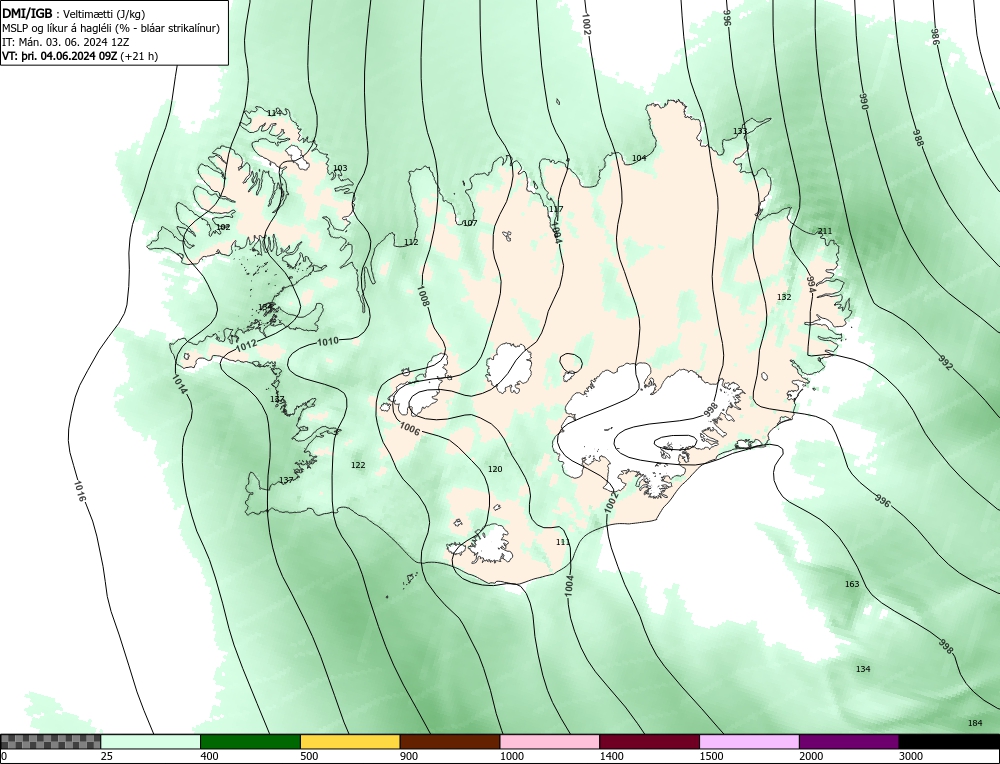Viewport: 1000px width, 764px height.
Task: Click the gray checkered 0–25 legend swatch
Action: pos(50,742)
